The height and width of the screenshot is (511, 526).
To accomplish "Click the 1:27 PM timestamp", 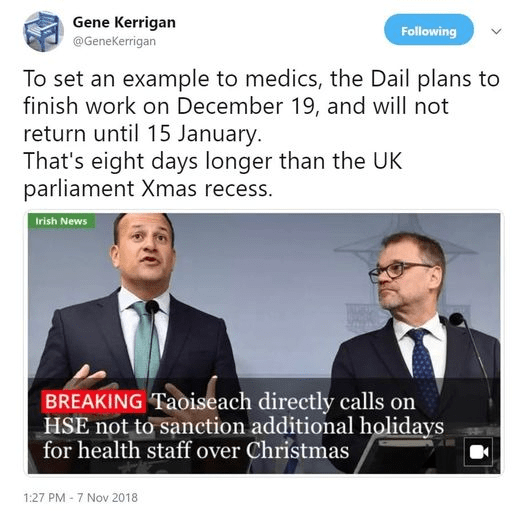I will [x=44, y=497].
